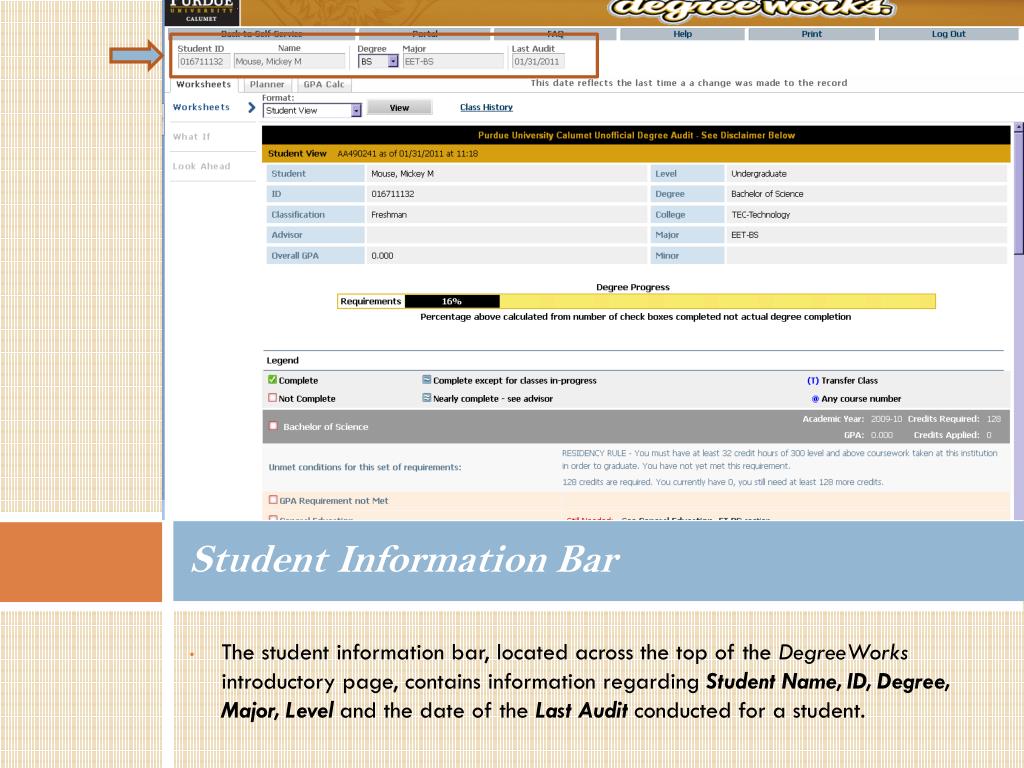Click the 'Degree Progress' heading
The height and width of the screenshot is (768, 1024).
click(633, 287)
